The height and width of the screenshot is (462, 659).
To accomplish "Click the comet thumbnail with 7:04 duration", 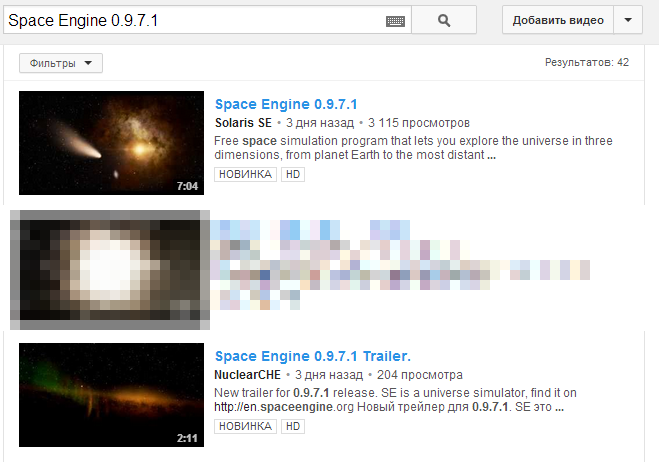I will tap(111, 143).
